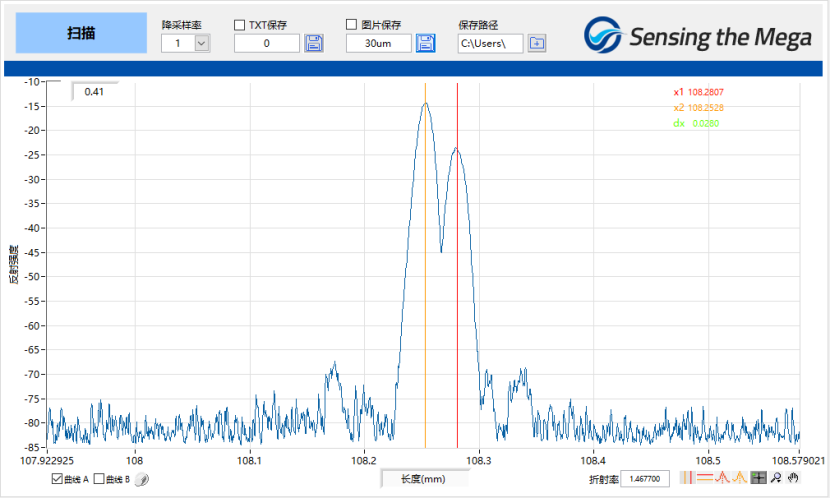Click the image save disk icon
Viewport: 831px width, 499px height.
[426, 43]
